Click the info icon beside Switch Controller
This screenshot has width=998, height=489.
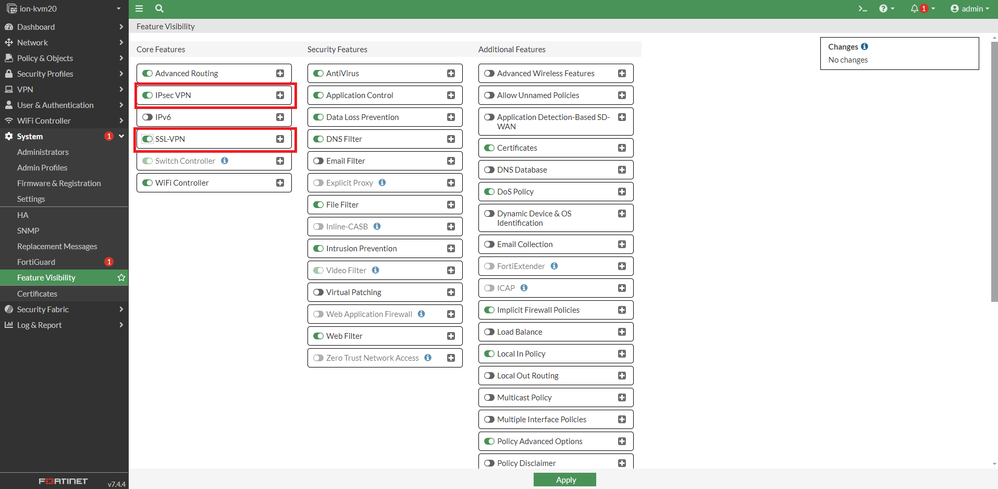coord(225,160)
